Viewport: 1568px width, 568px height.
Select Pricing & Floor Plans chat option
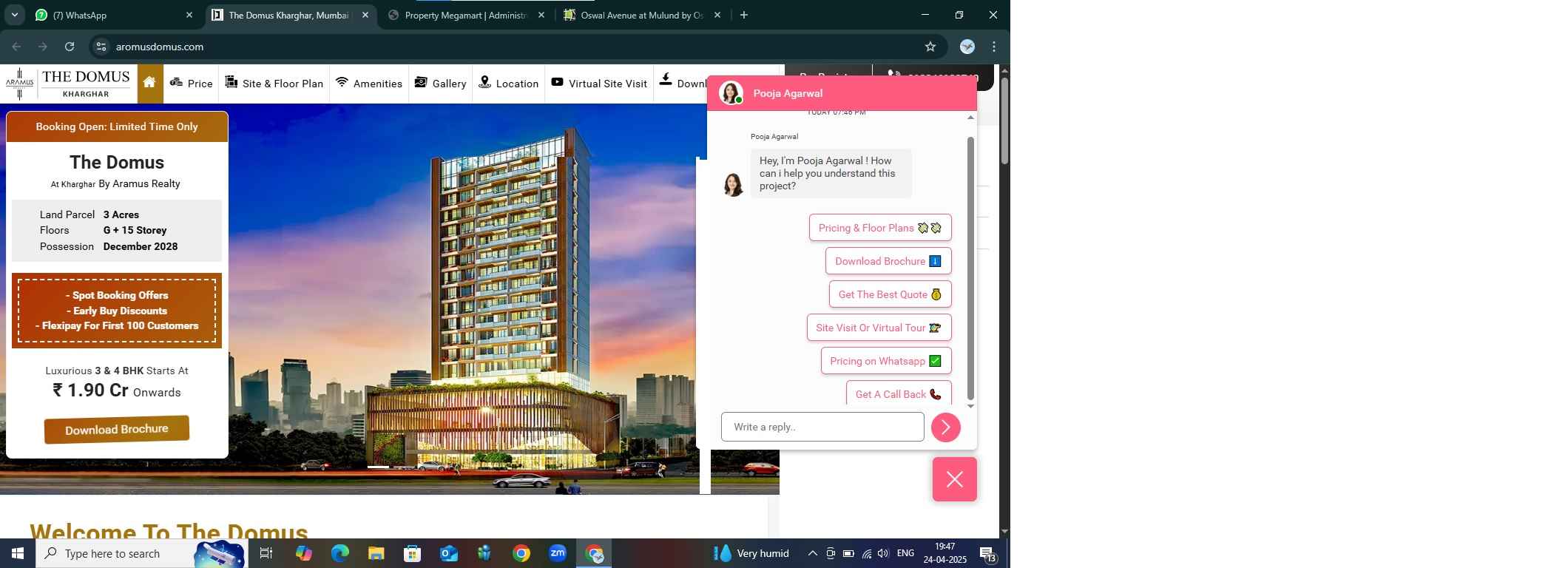(880, 228)
